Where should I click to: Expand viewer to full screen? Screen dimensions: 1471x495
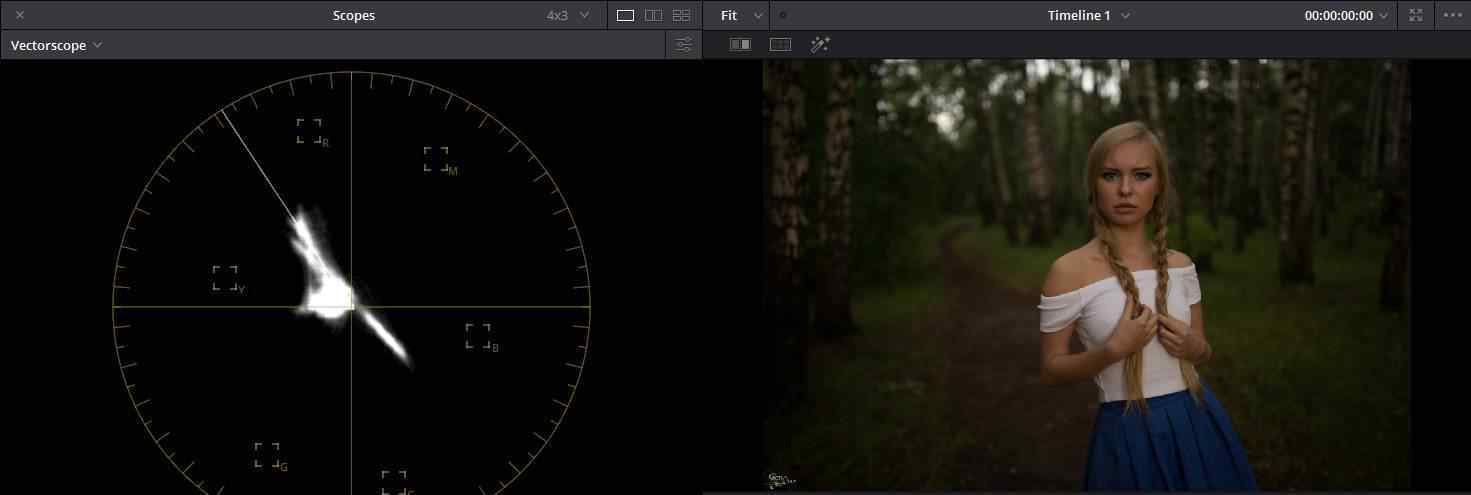pos(1415,15)
